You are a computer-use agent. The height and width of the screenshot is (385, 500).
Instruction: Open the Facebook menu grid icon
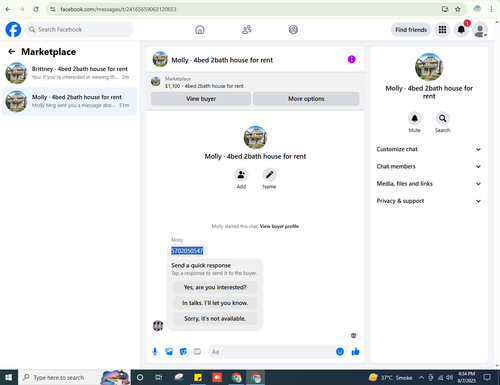pyautogui.click(x=442, y=30)
